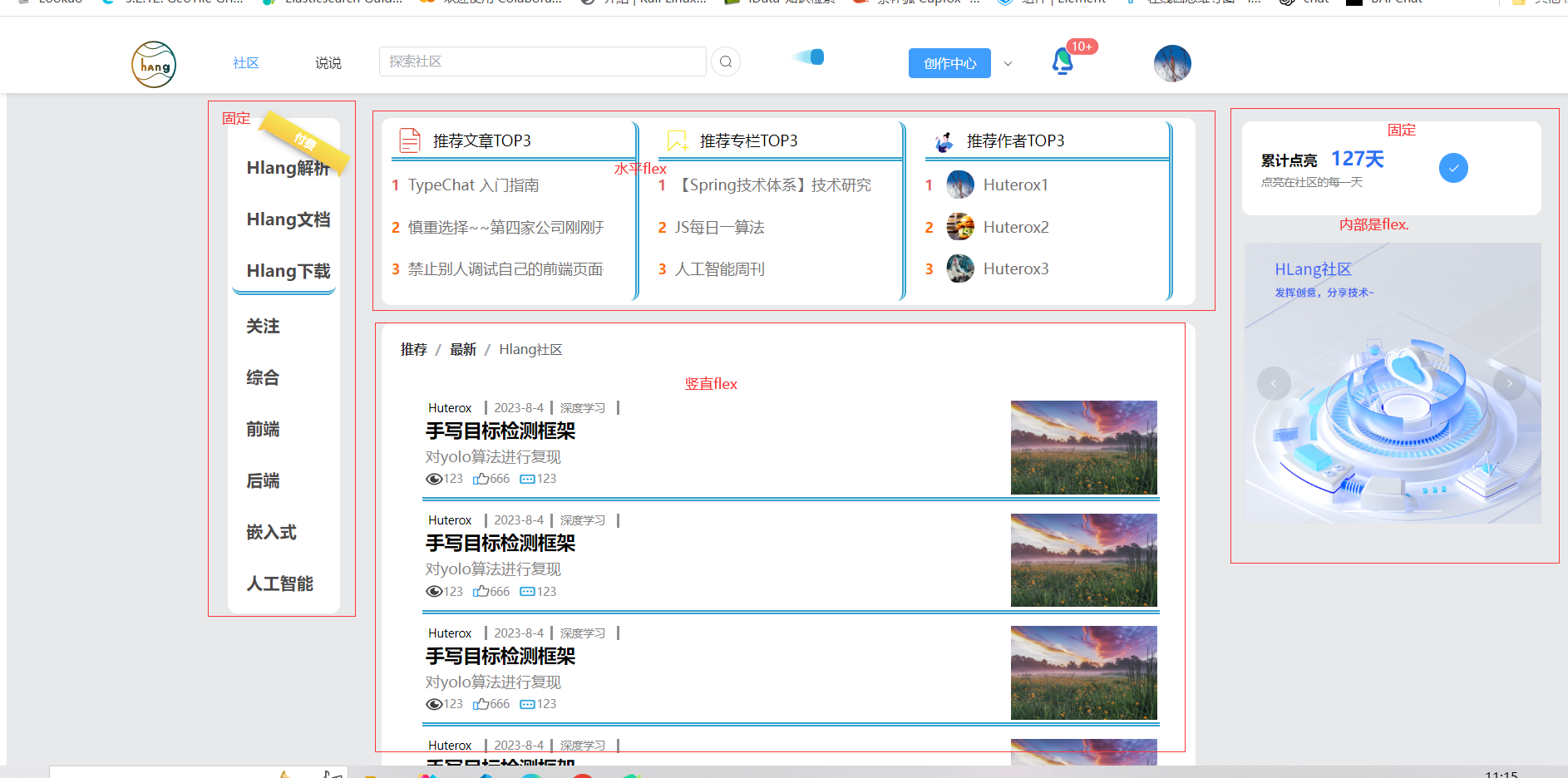
Task: Open author name Huterox1
Action: (1016, 185)
